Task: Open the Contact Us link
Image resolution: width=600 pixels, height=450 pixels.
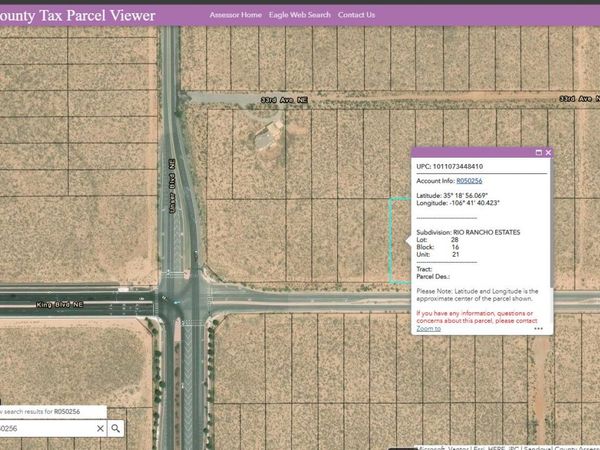Action: (x=356, y=15)
